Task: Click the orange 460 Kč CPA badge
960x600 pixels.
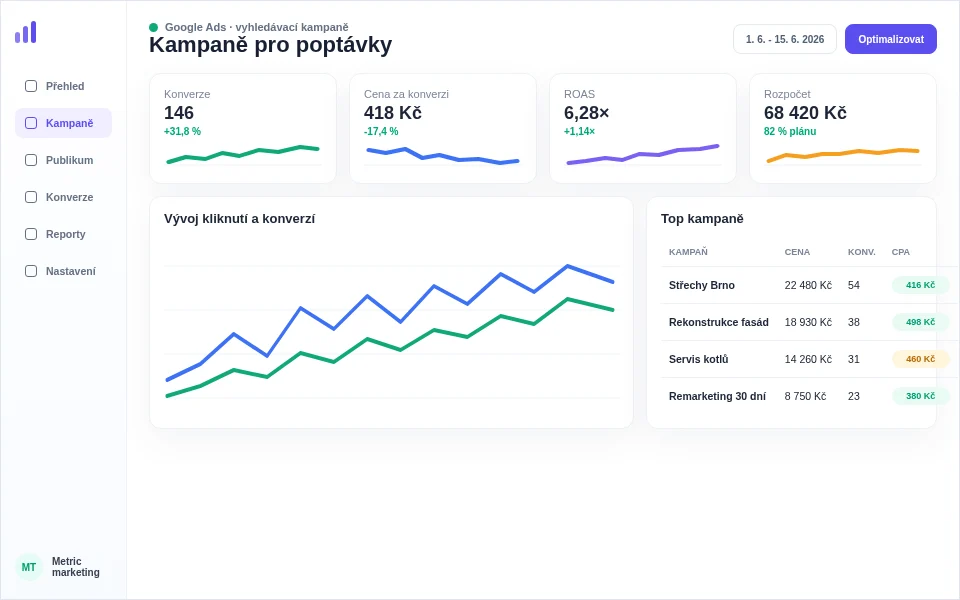Action: [x=920, y=359]
